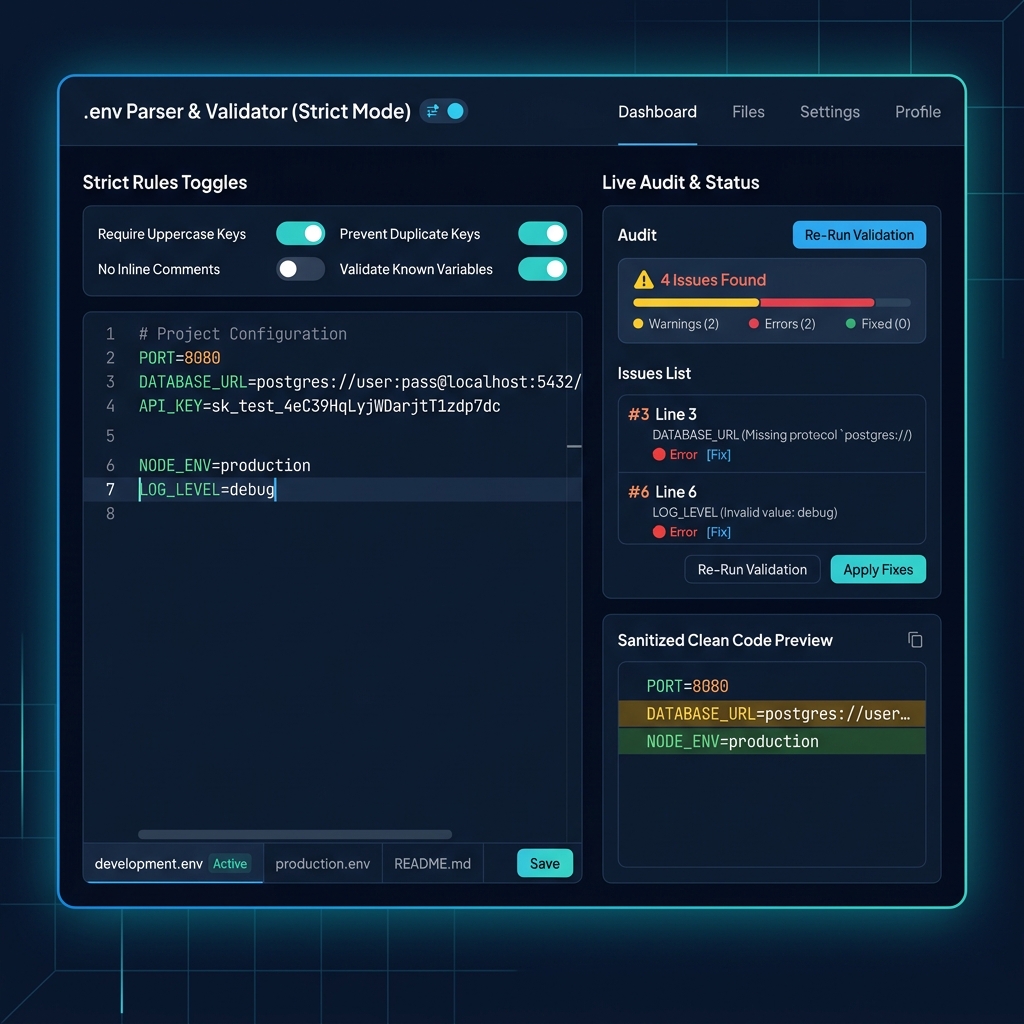Click line number 5 in the gutter
Screen dimensions: 1024x1024
pyautogui.click(x=110, y=436)
